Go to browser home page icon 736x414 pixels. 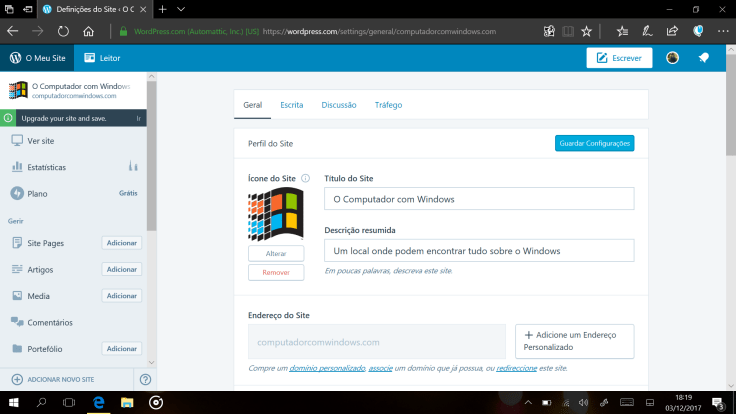(x=89, y=31)
